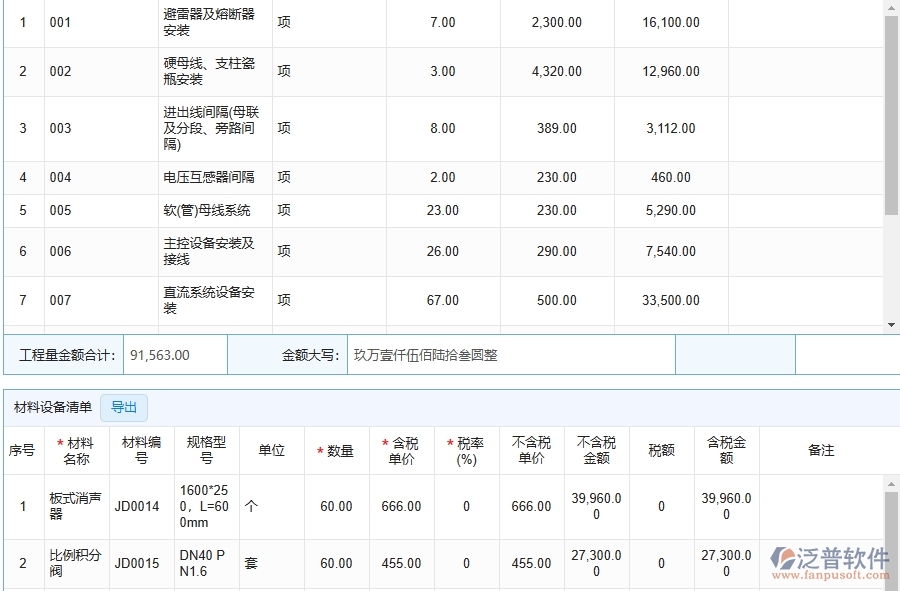
Task: Click the 板式消声器 material name cell
Action: coord(76,506)
